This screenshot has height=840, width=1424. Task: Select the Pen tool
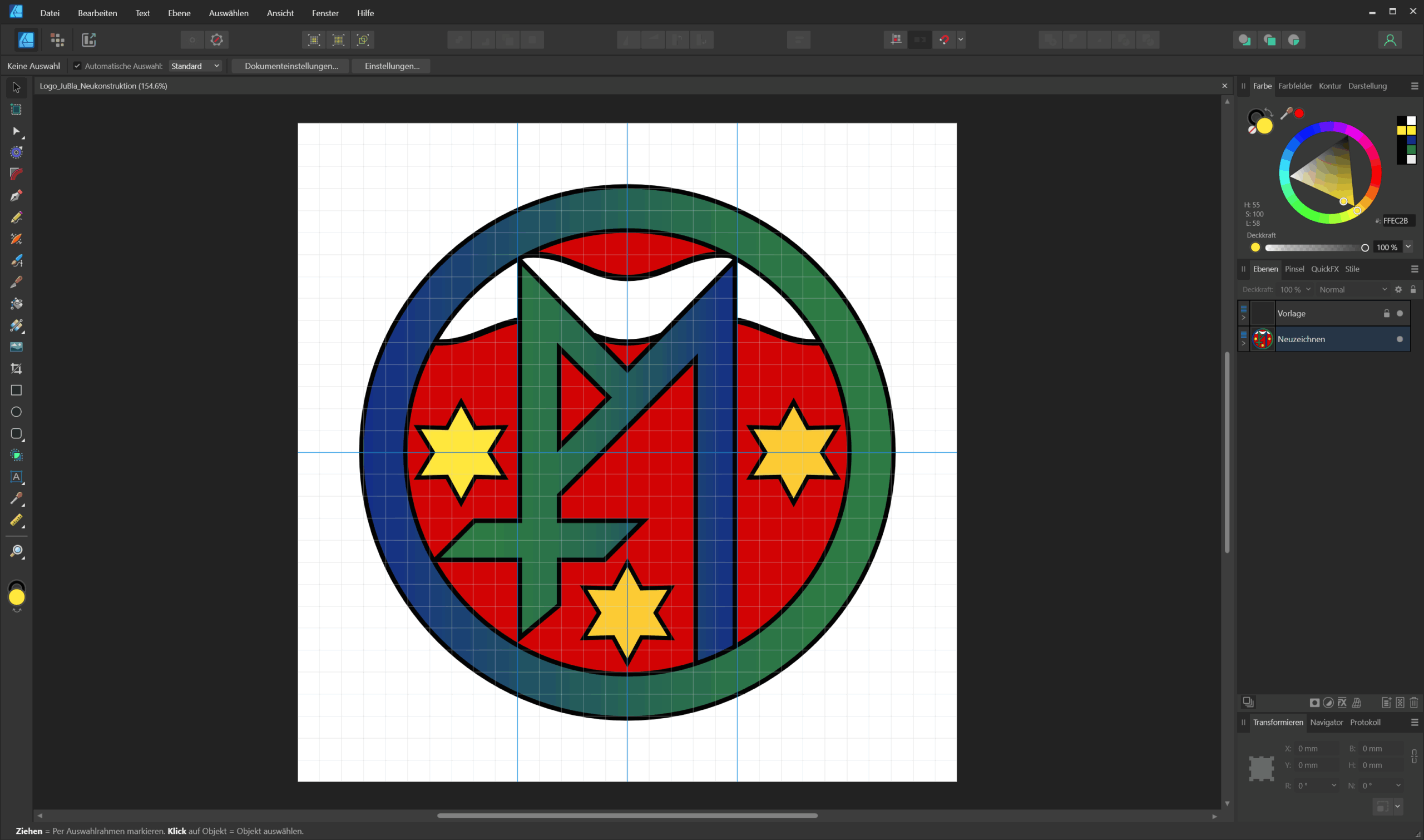point(16,196)
